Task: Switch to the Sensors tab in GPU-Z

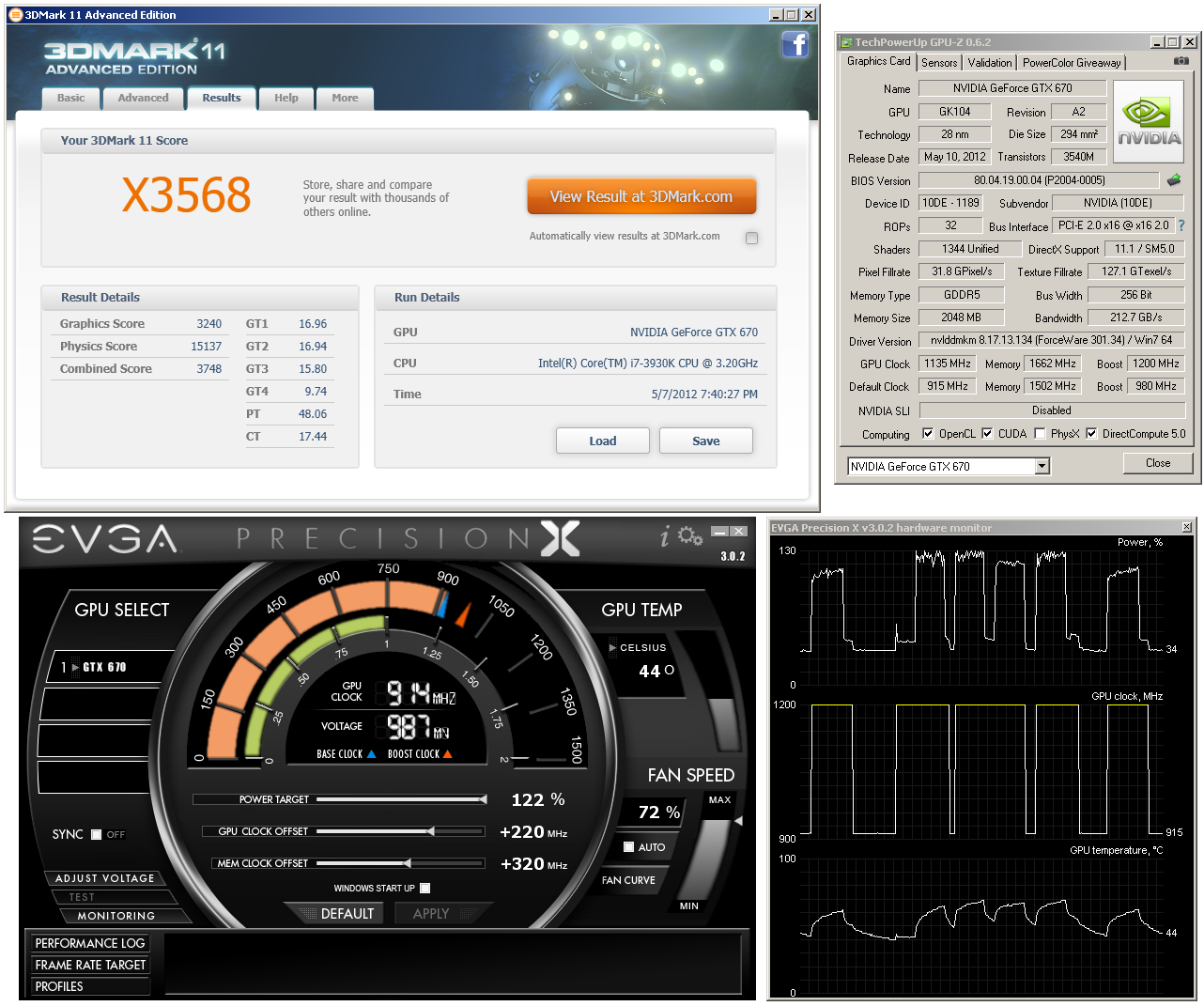Action: (x=939, y=63)
